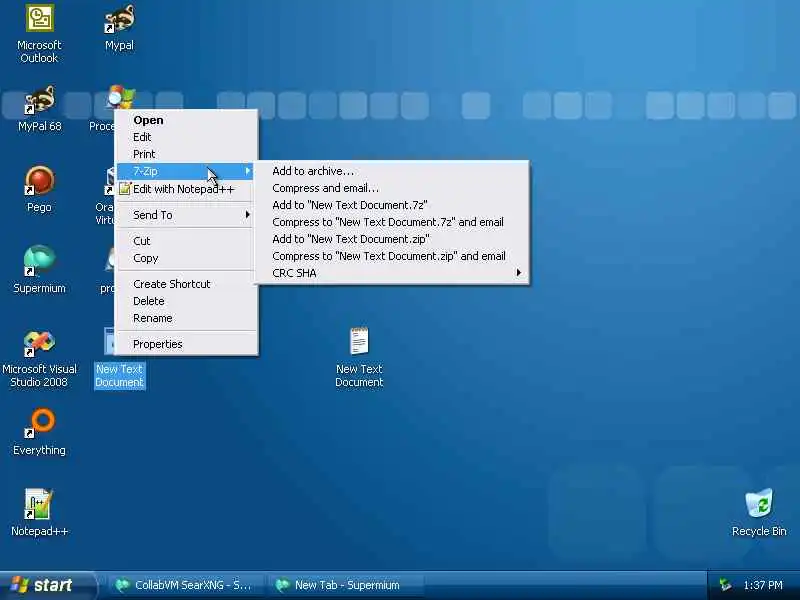Choose Open in the context menu

pos(187,120)
